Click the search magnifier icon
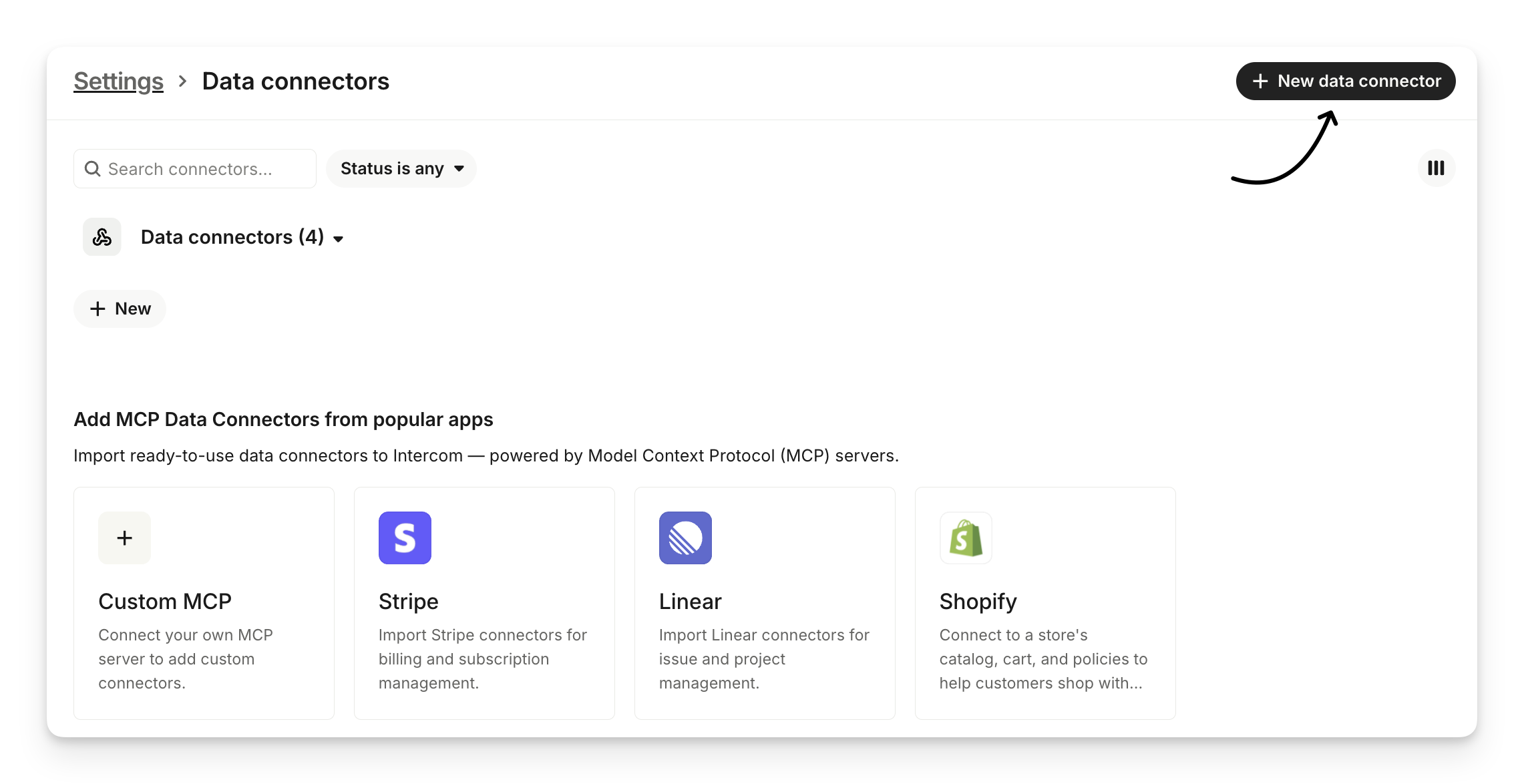 pyautogui.click(x=93, y=169)
